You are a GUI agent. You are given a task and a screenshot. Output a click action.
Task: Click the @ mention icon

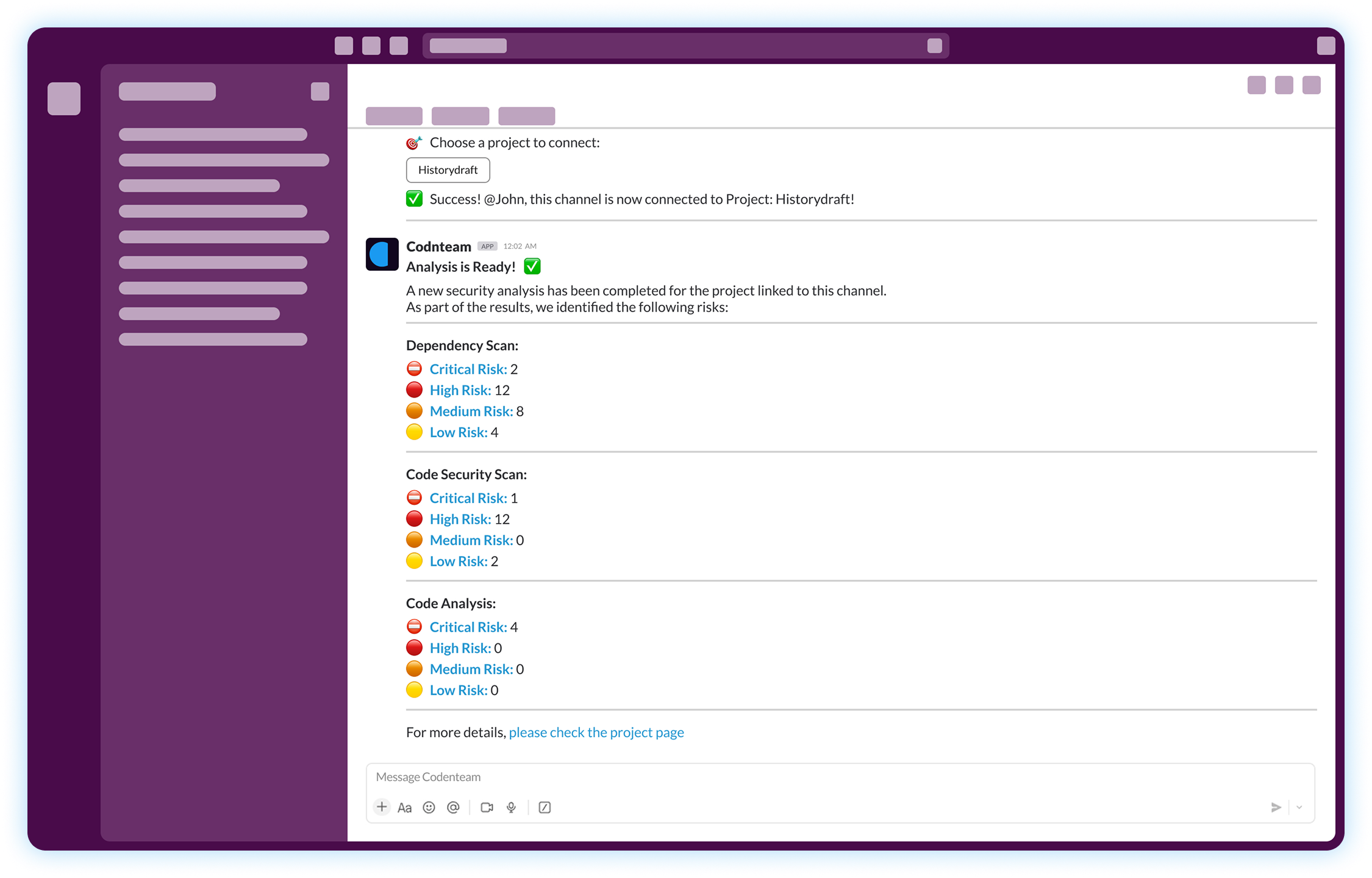[x=453, y=807]
